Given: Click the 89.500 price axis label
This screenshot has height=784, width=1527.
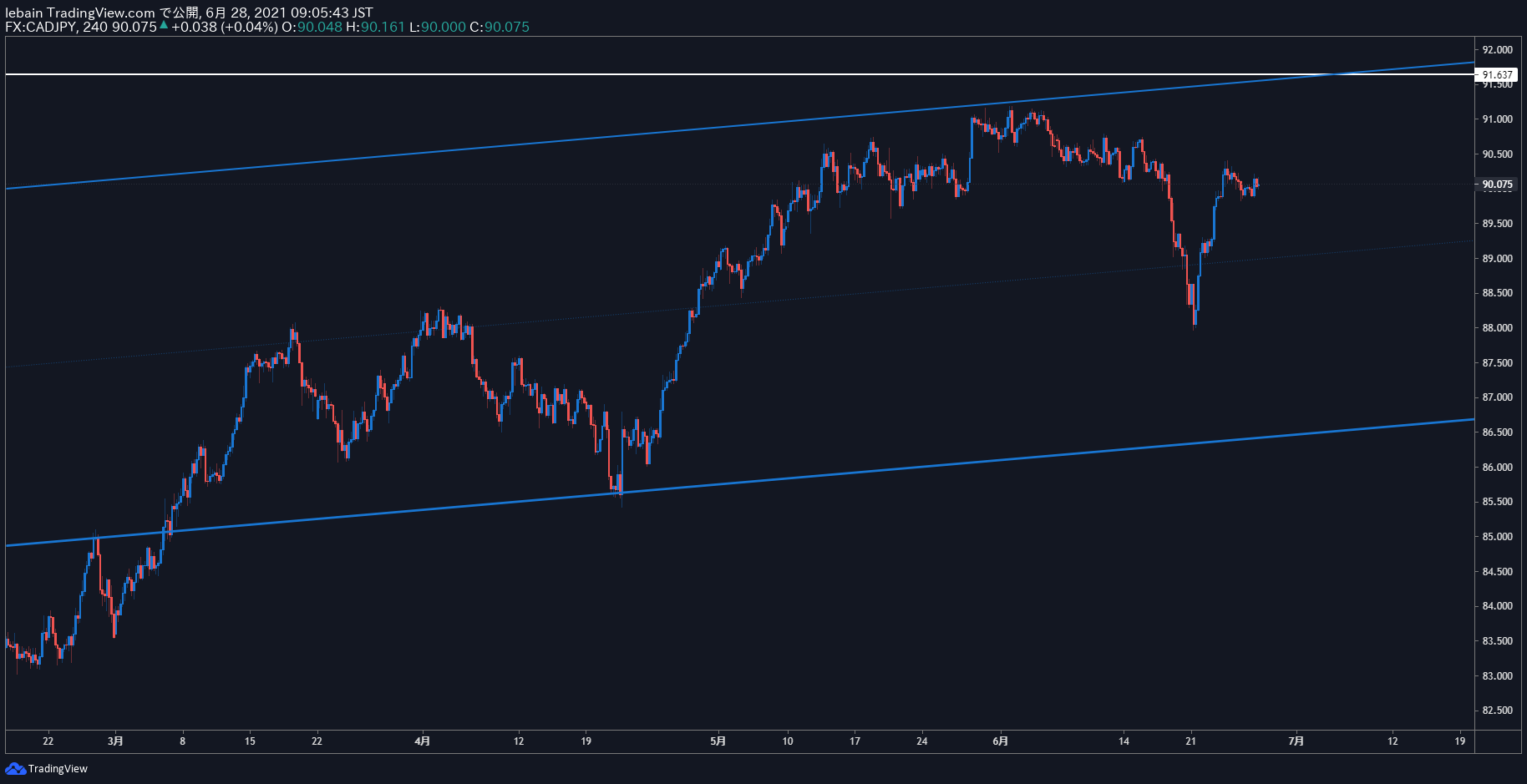Looking at the screenshot, I should coord(1497,224).
